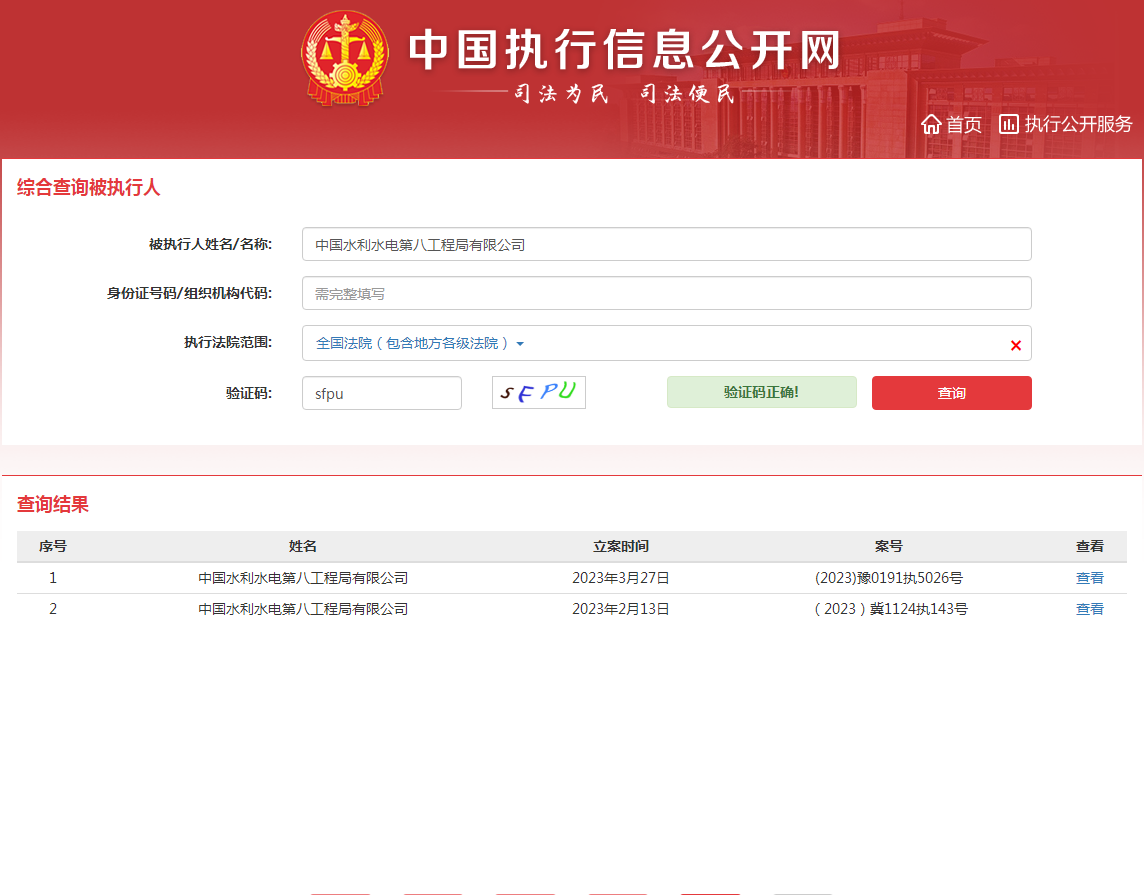Click the dropdown arrow after 包含地方各级法院
1144x895 pixels.
(x=520, y=344)
